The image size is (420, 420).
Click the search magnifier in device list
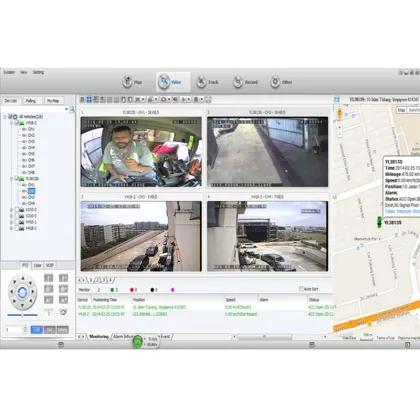pyautogui.click(x=72, y=109)
